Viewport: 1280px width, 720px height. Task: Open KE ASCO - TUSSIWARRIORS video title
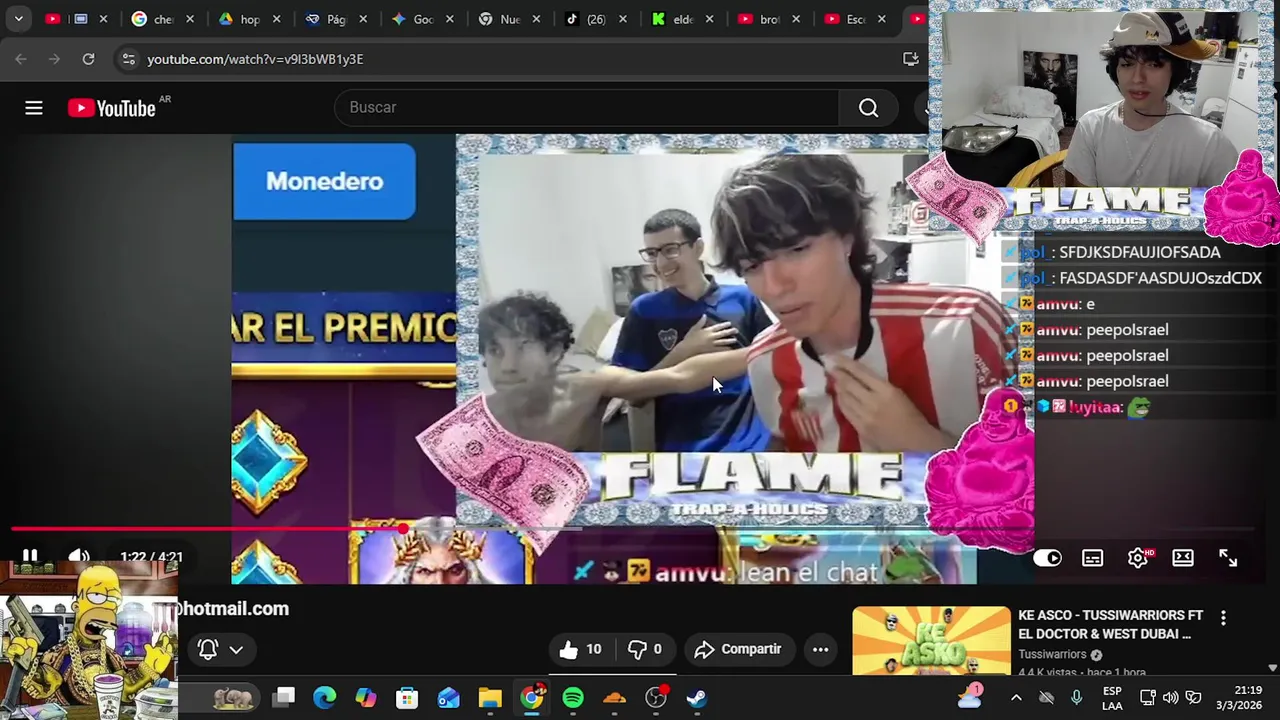[1110, 624]
